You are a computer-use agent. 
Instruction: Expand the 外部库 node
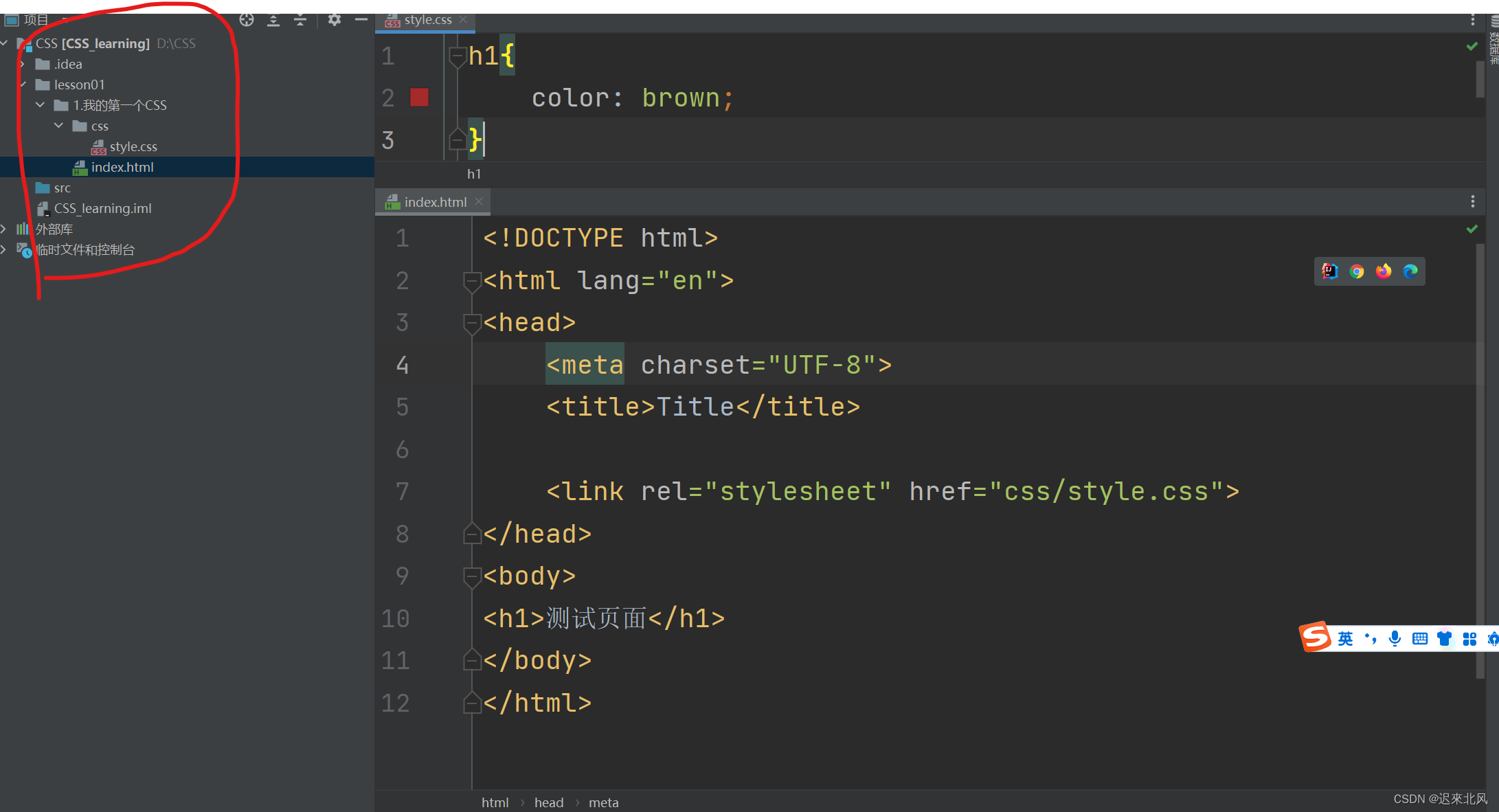click(x=4, y=229)
